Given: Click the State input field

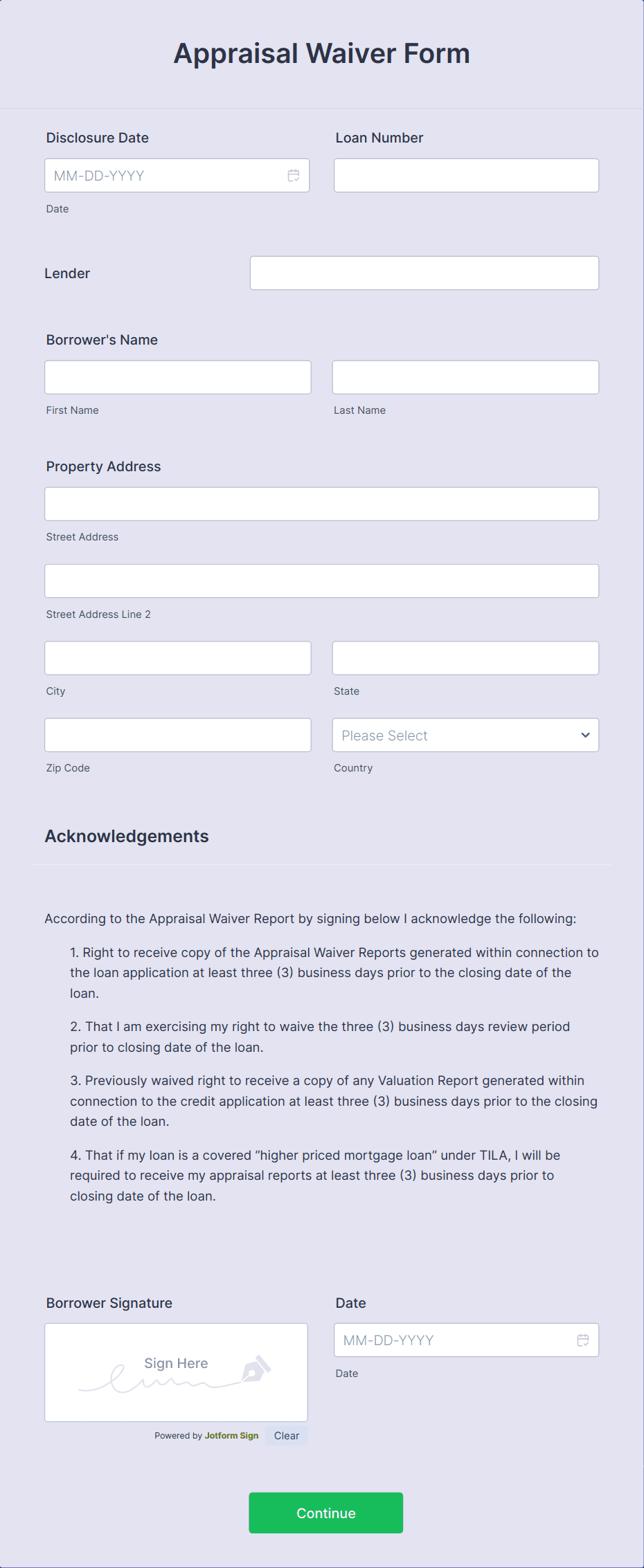Looking at the screenshot, I should tap(465, 657).
